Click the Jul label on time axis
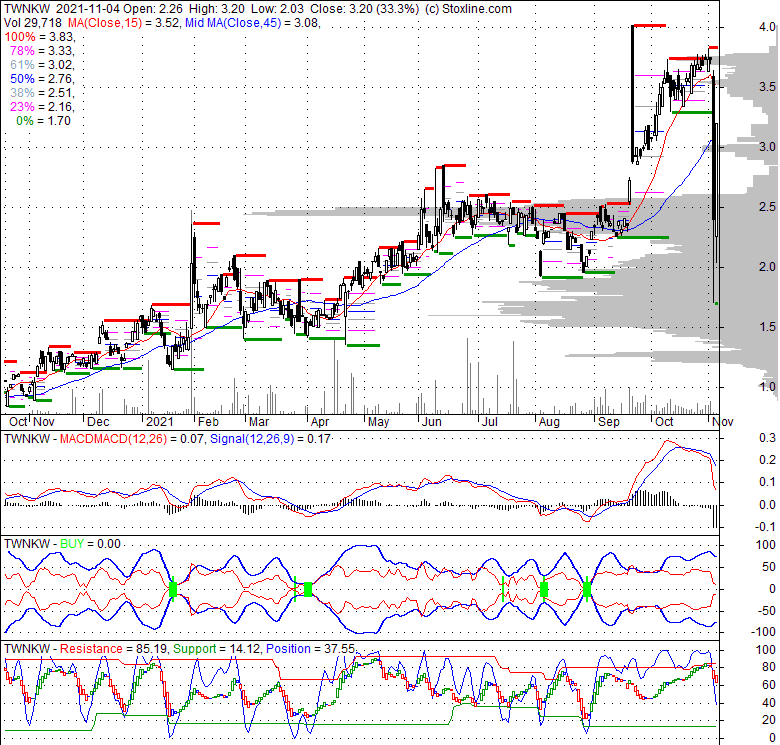This screenshot has height=745, width=780. (x=490, y=422)
